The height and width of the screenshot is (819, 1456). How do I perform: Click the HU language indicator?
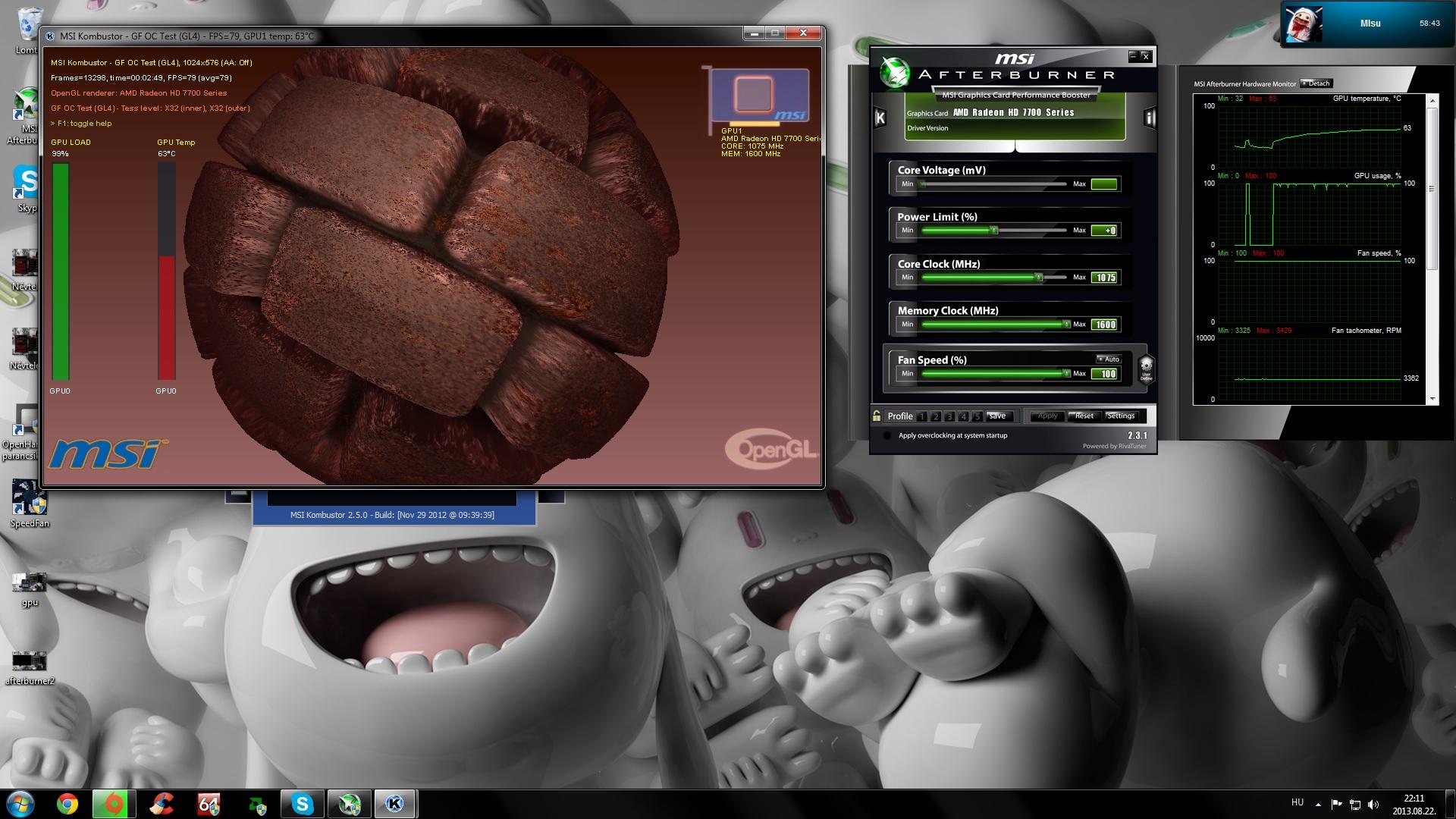(1298, 802)
